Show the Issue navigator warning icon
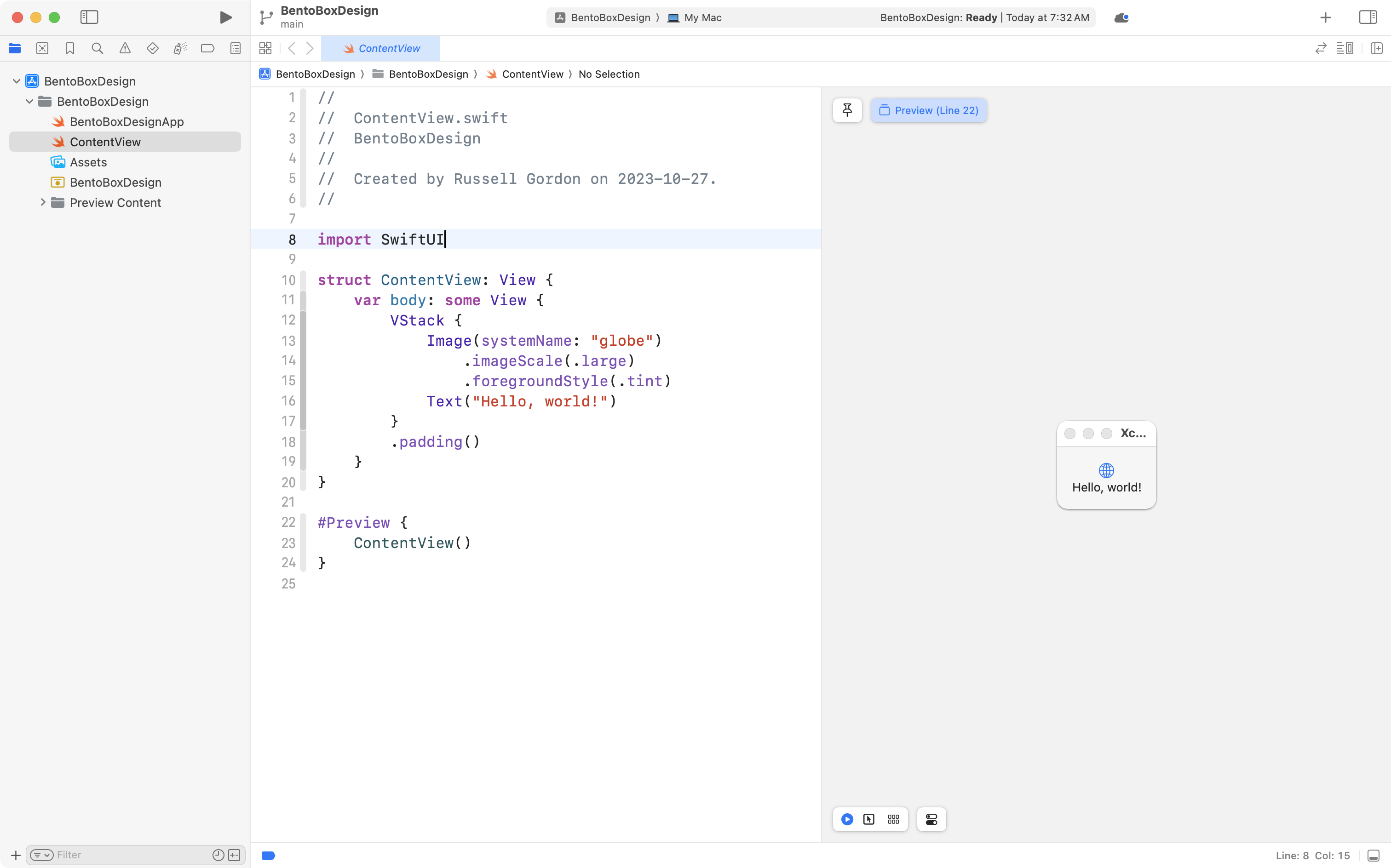 (125, 48)
